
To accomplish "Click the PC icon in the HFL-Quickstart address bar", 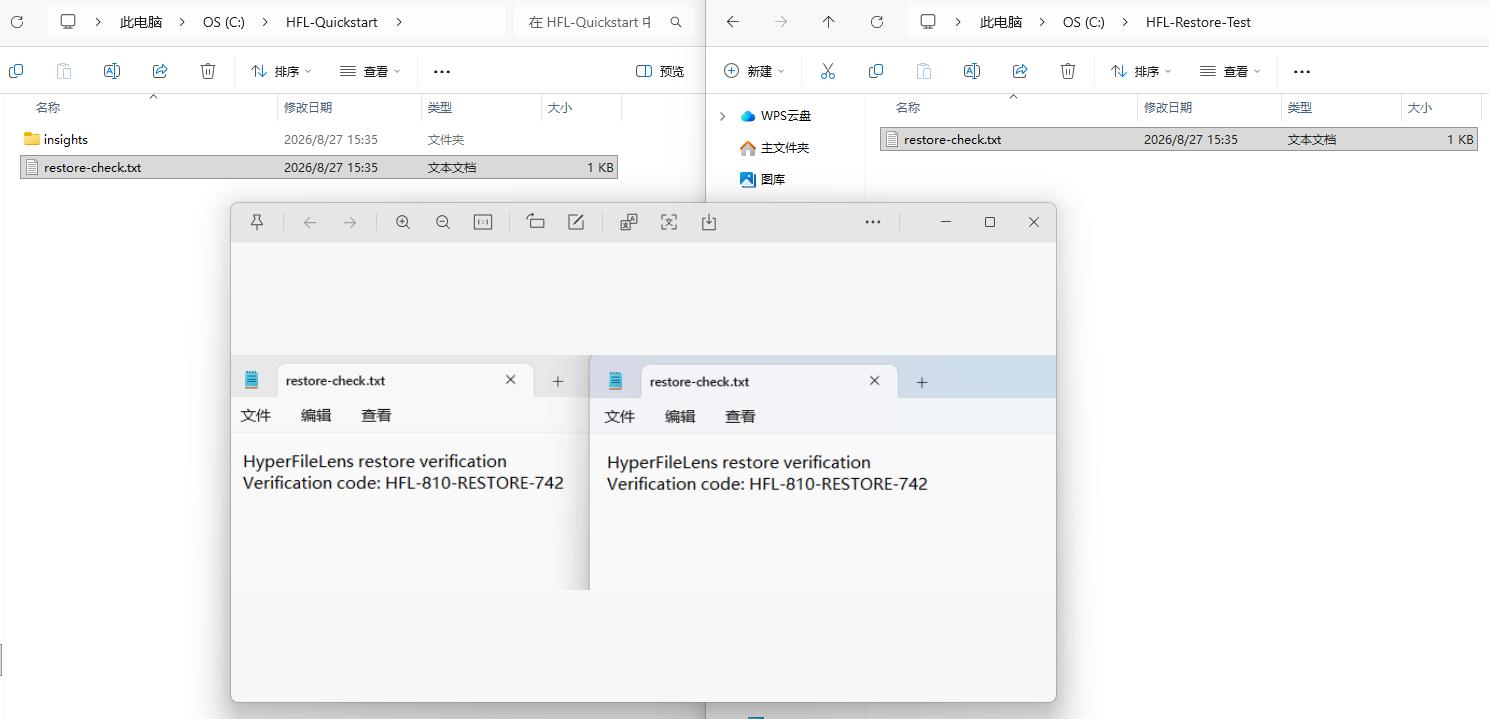I will point(68,21).
